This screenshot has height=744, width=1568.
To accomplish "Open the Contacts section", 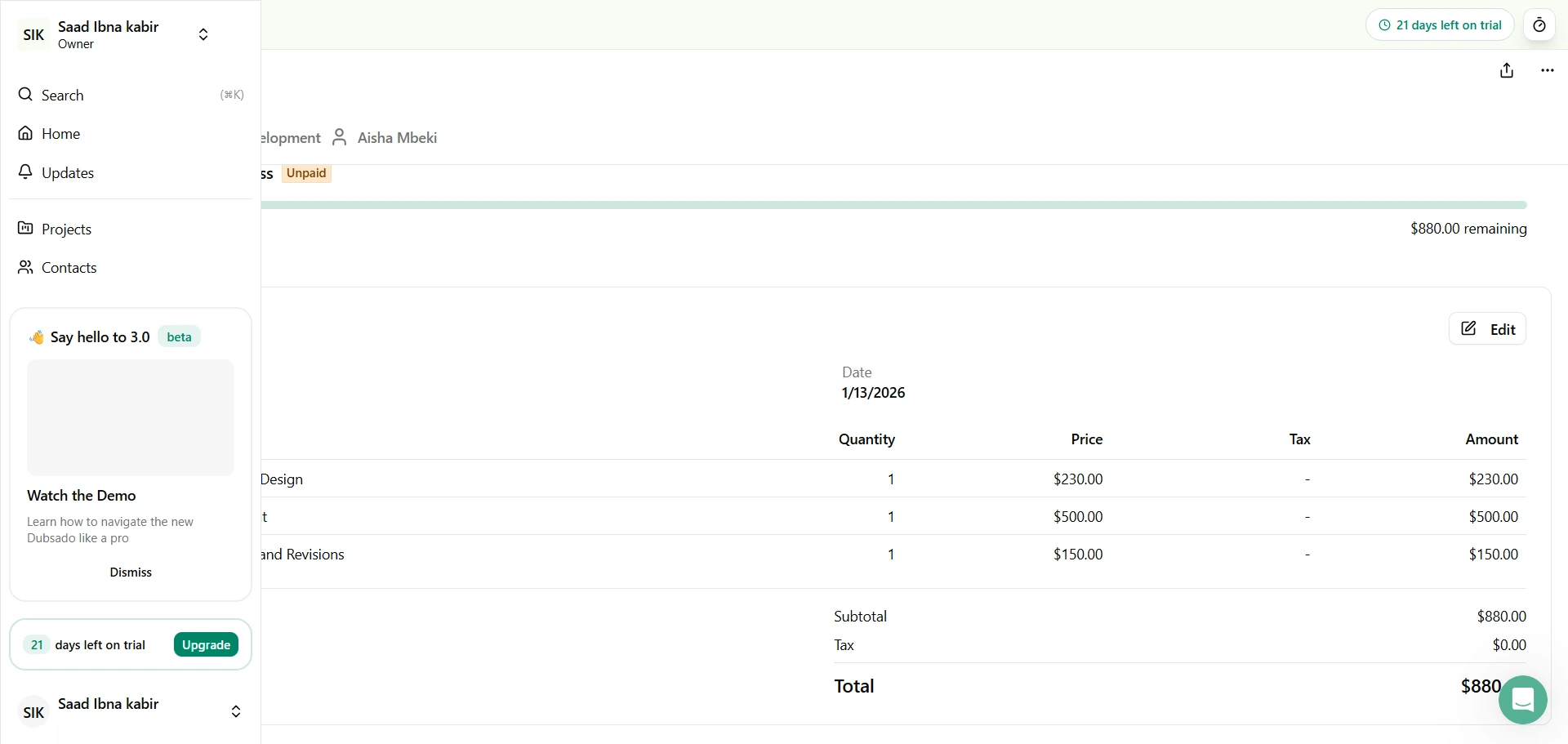I will click(x=70, y=267).
